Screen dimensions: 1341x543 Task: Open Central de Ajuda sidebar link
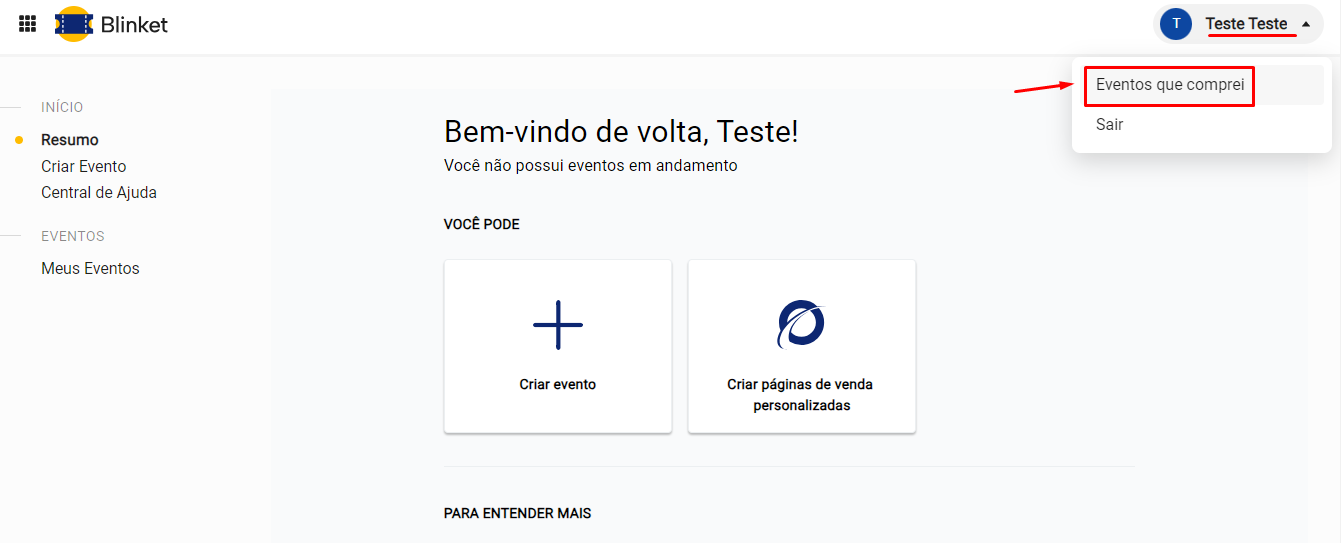pos(99,192)
